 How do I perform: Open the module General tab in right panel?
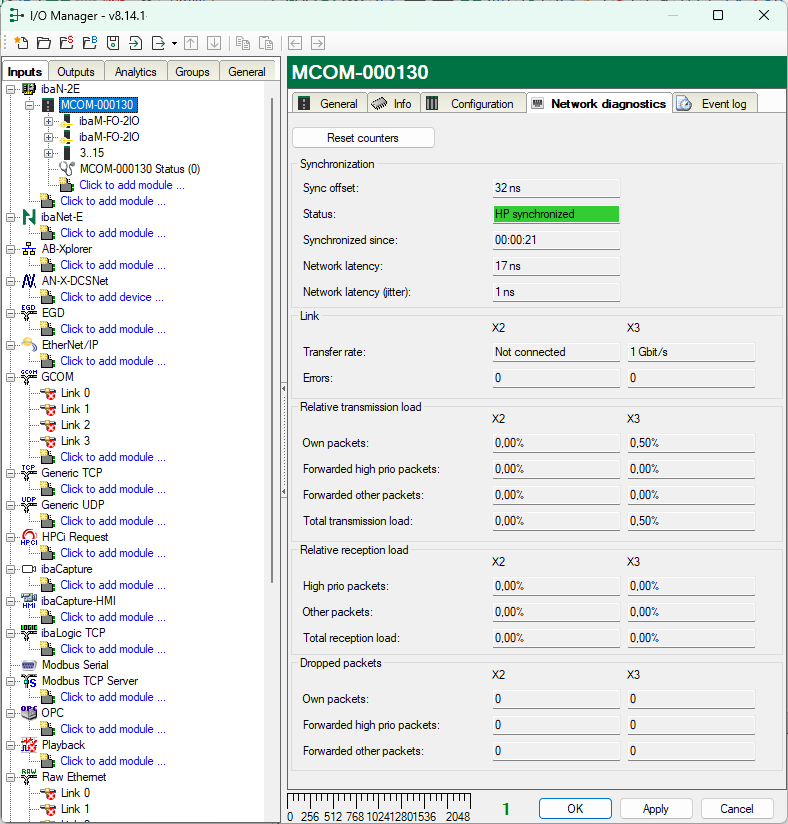[330, 104]
